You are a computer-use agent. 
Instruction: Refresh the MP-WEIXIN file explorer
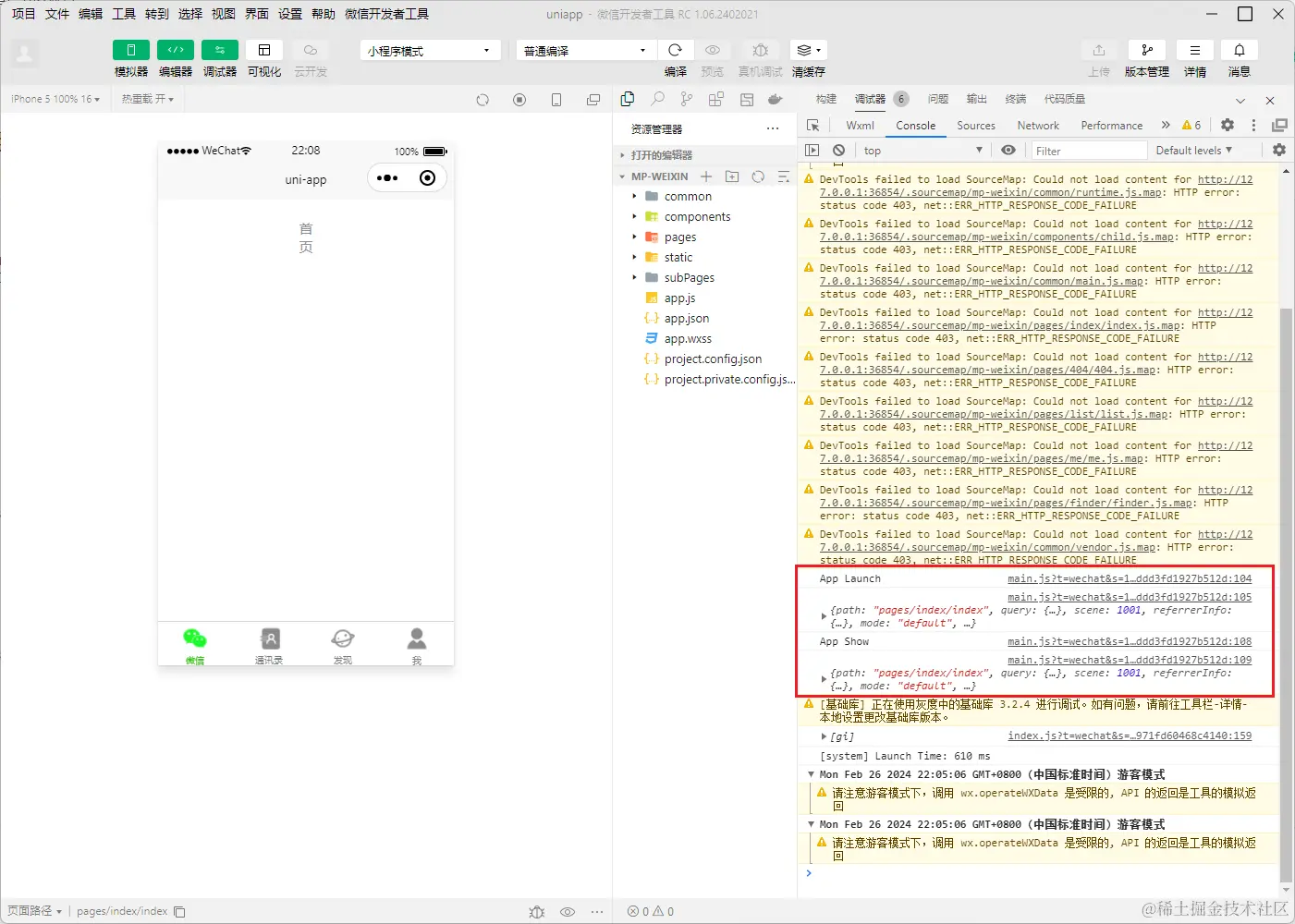(758, 176)
